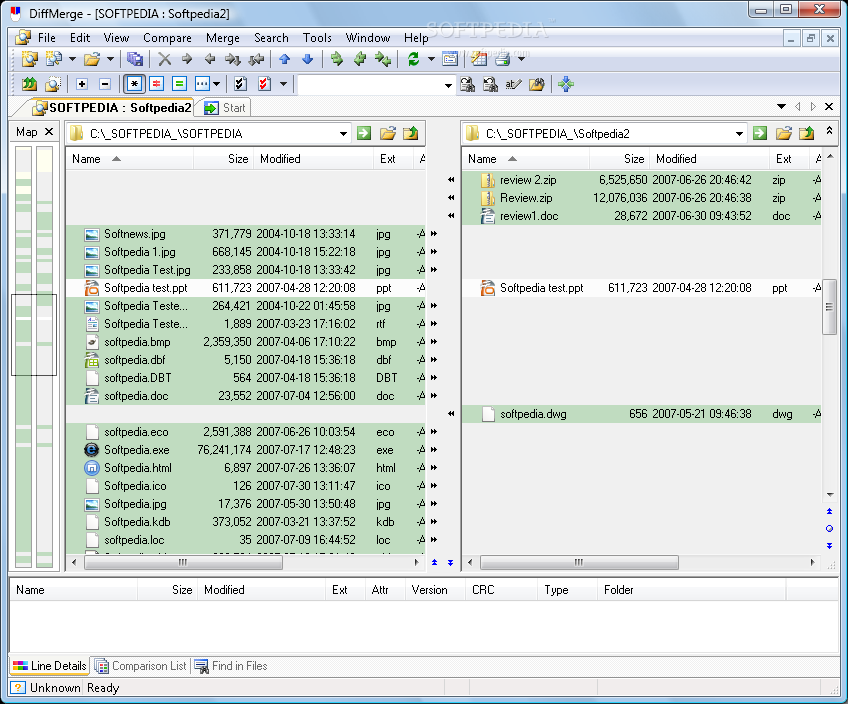Image resolution: width=848 pixels, height=704 pixels.
Task: Click the expand all plus button
Action: point(82,84)
